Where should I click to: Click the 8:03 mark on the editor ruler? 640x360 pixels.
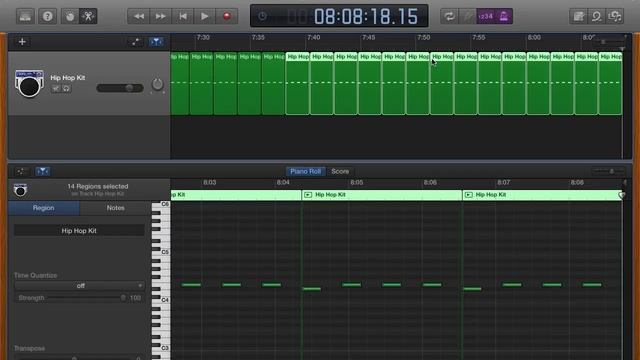click(209, 182)
